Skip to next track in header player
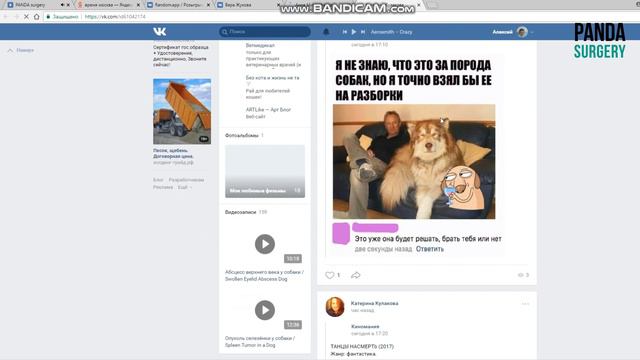The width and height of the screenshot is (640, 360). (363, 32)
